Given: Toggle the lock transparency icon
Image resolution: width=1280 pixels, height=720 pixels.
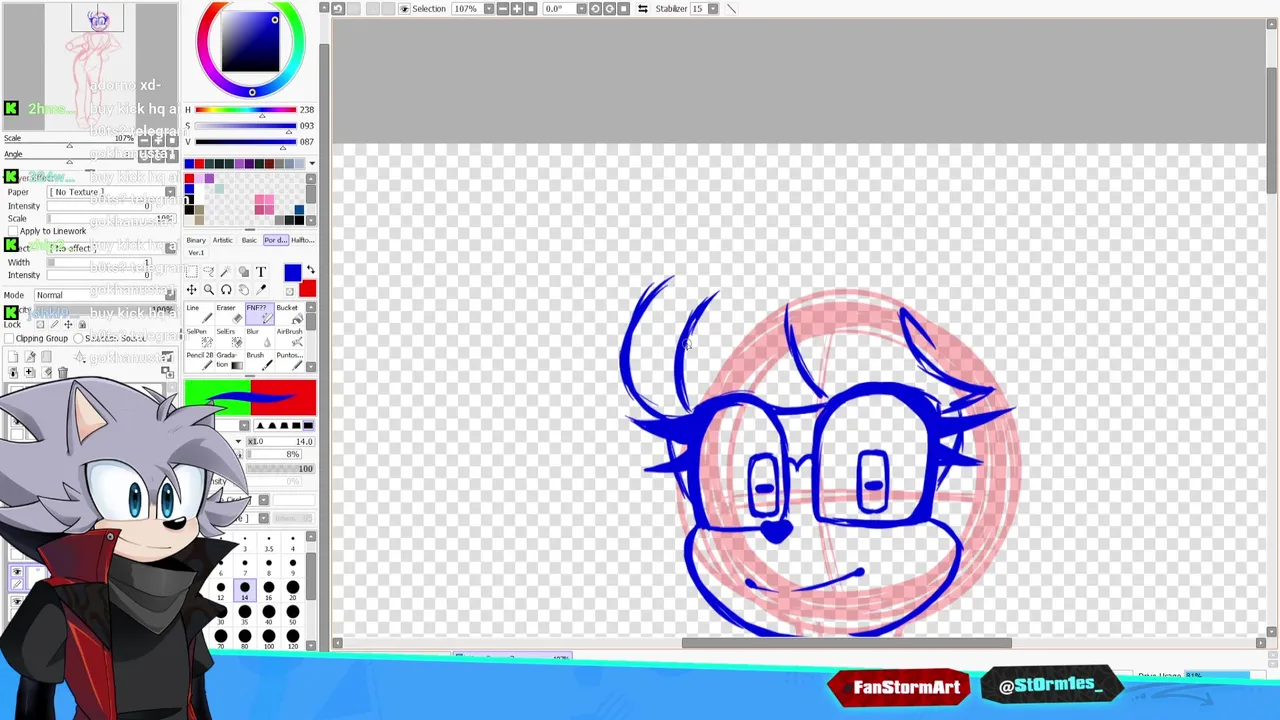Looking at the screenshot, I should [40, 324].
